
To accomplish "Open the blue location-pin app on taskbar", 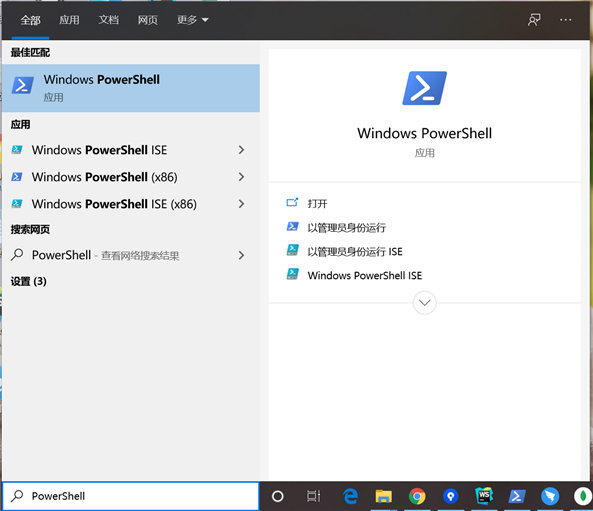I will tap(450, 496).
